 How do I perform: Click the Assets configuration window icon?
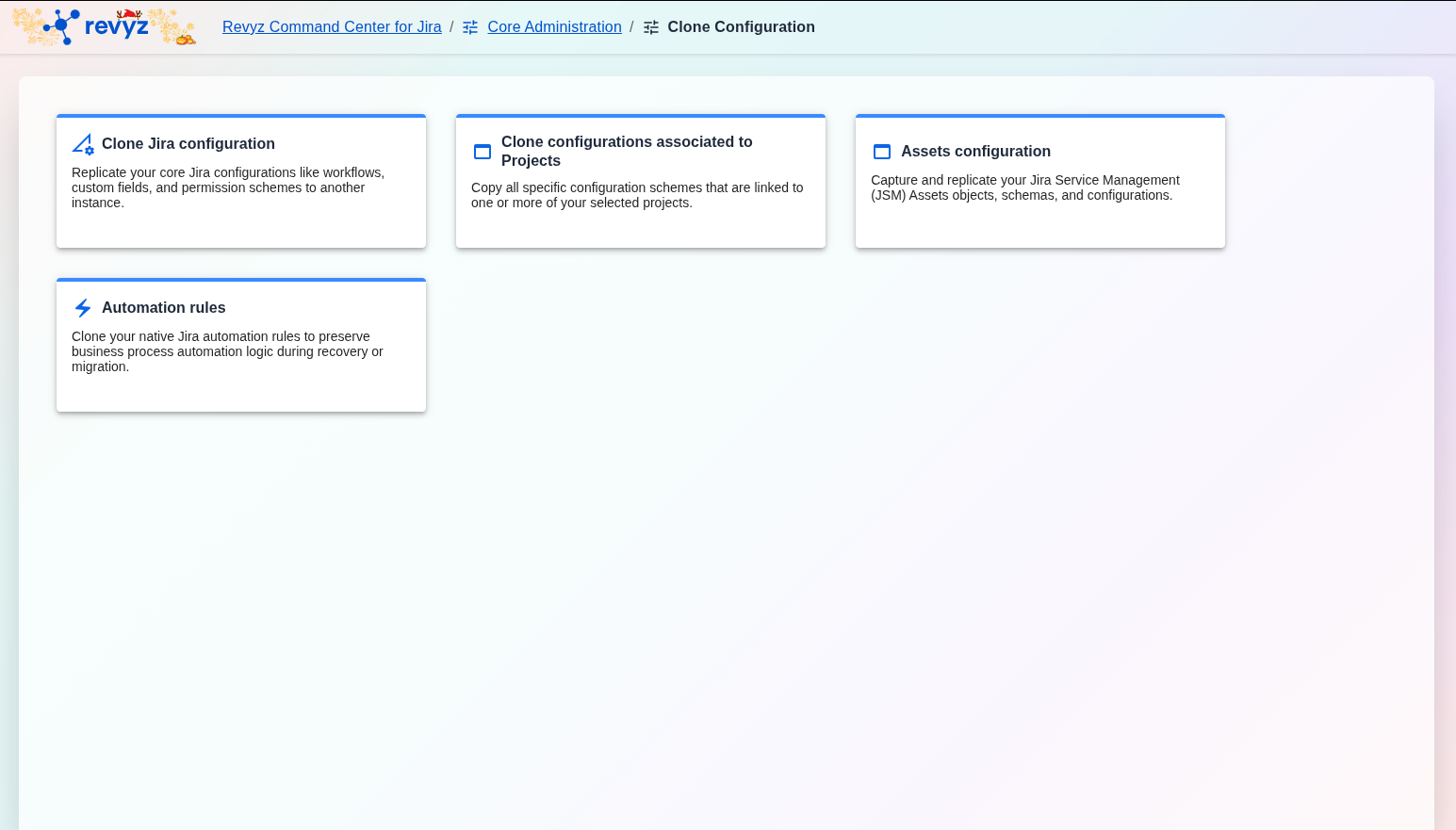[x=882, y=152]
